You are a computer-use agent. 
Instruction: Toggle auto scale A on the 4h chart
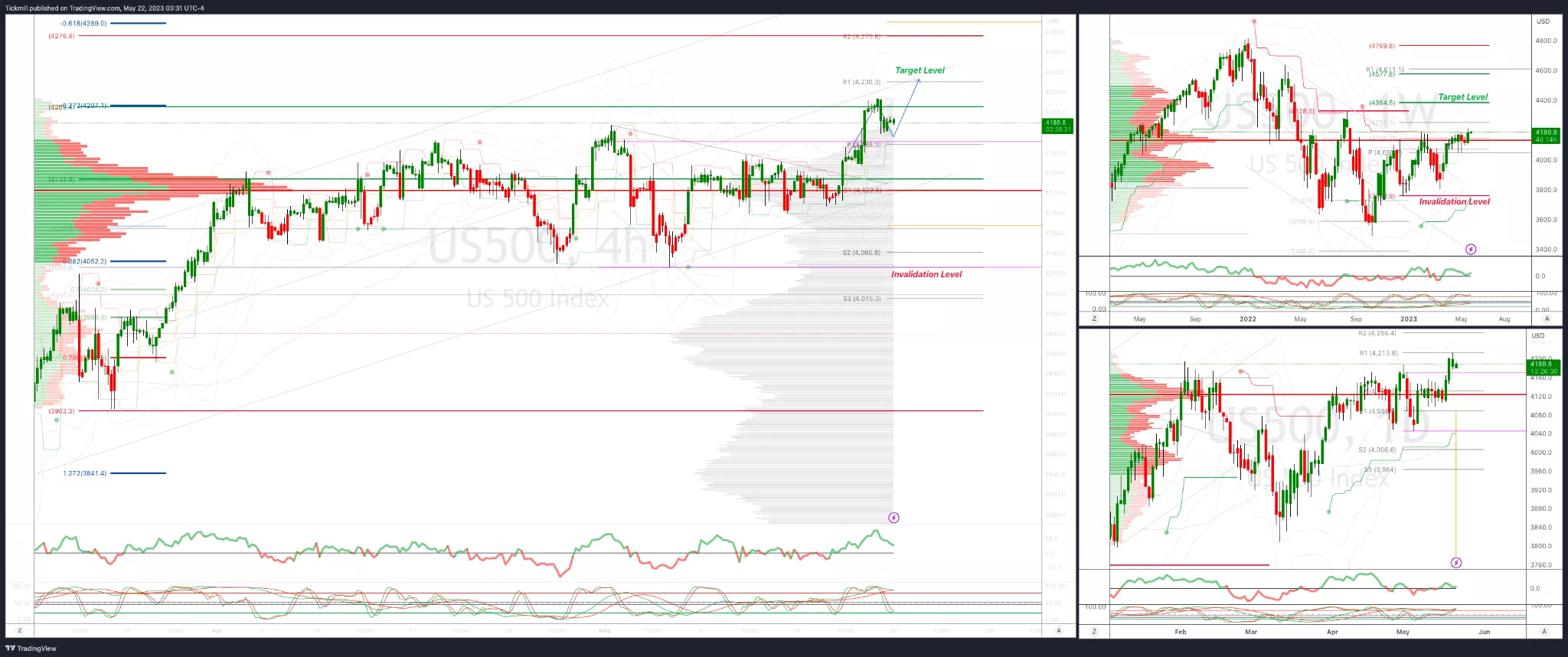tap(1059, 630)
